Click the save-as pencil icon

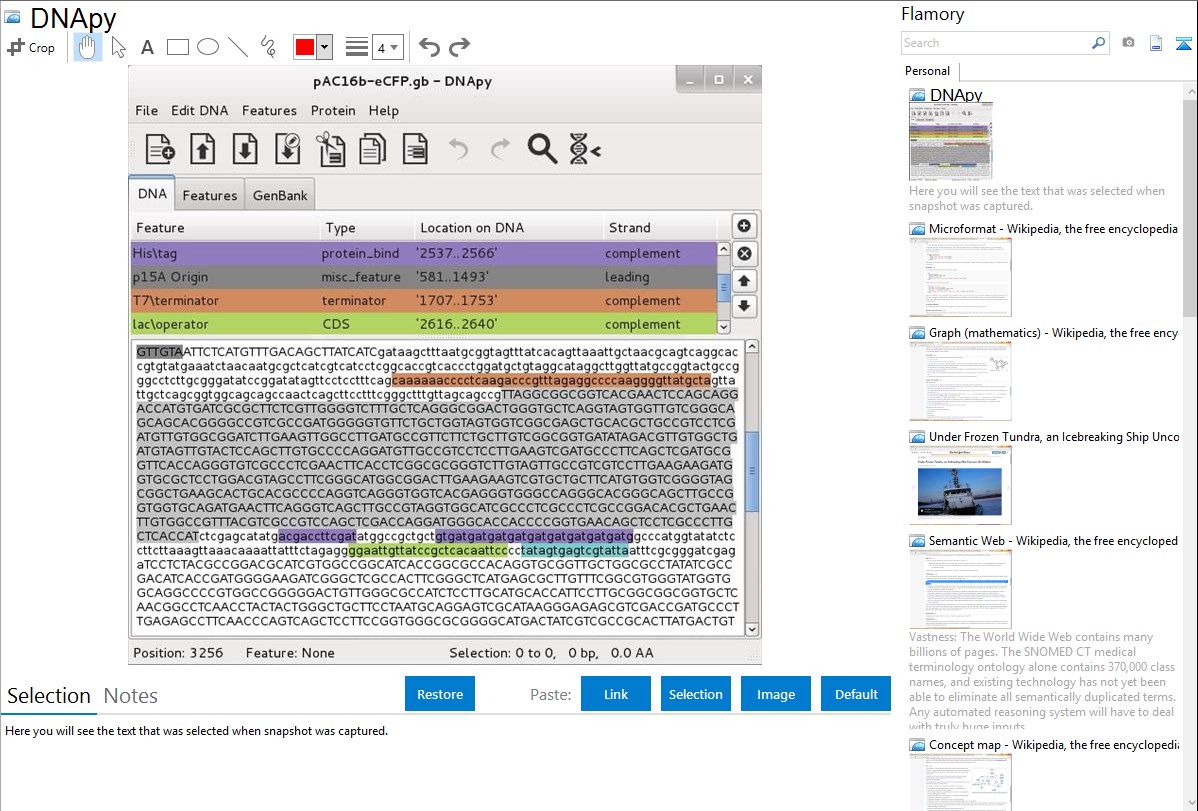(288, 149)
